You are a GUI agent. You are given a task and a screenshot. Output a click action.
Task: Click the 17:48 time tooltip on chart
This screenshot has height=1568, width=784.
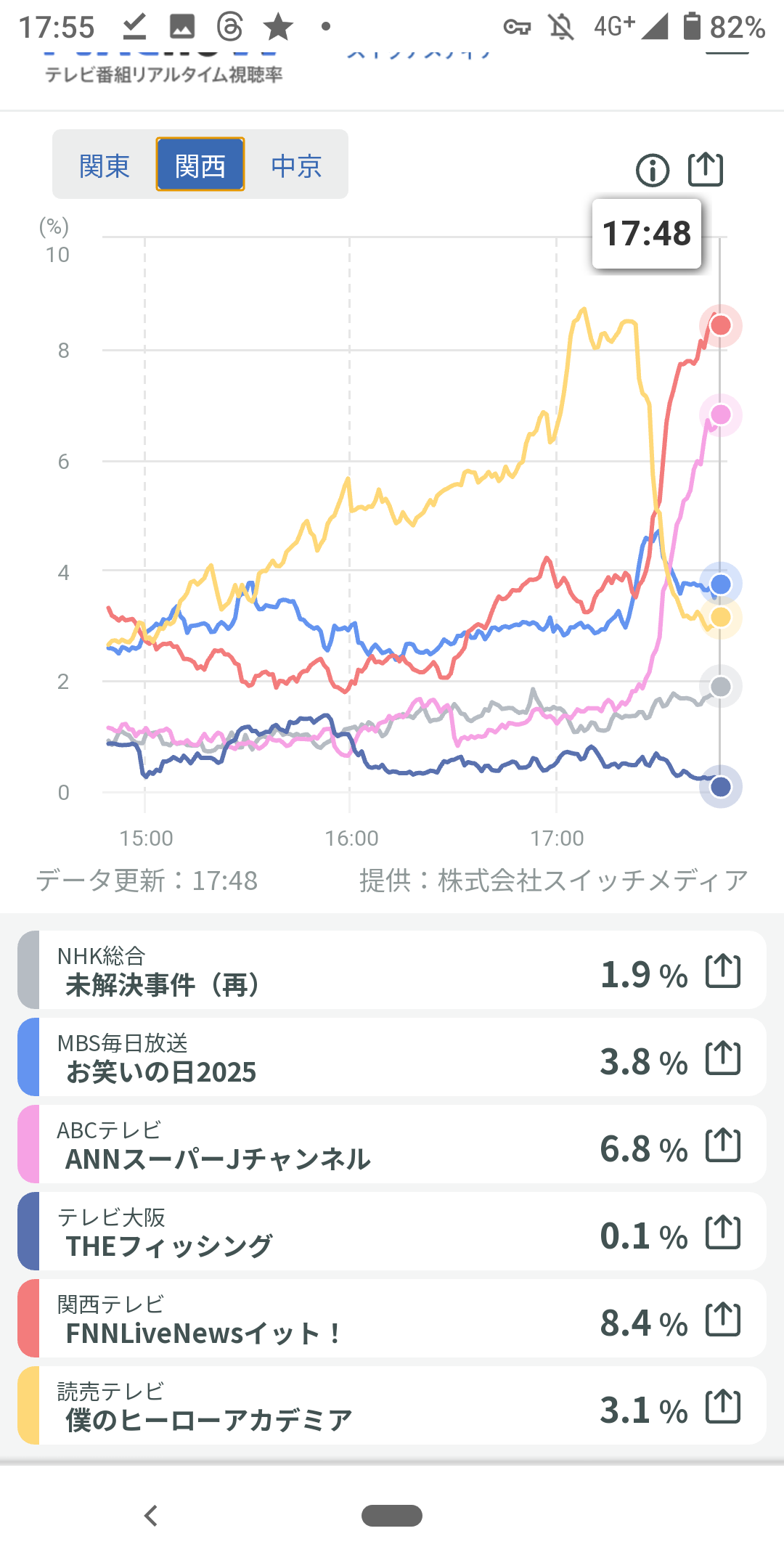[x=647, y=234]
